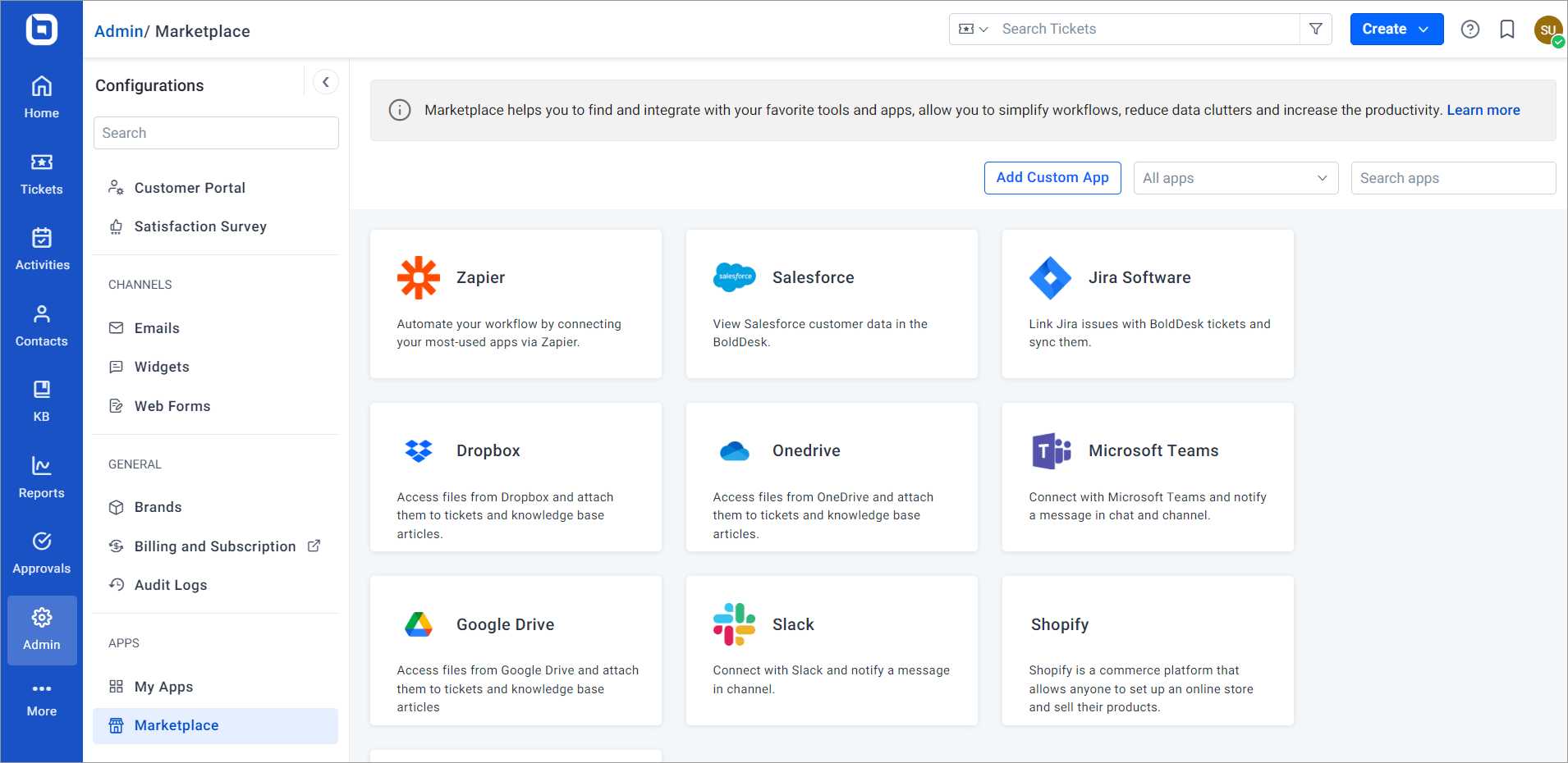The height and width of the screenshot is (763, 1568).
Task: Click the Onedrive cloud logo
Action: [x=734, y=451]
